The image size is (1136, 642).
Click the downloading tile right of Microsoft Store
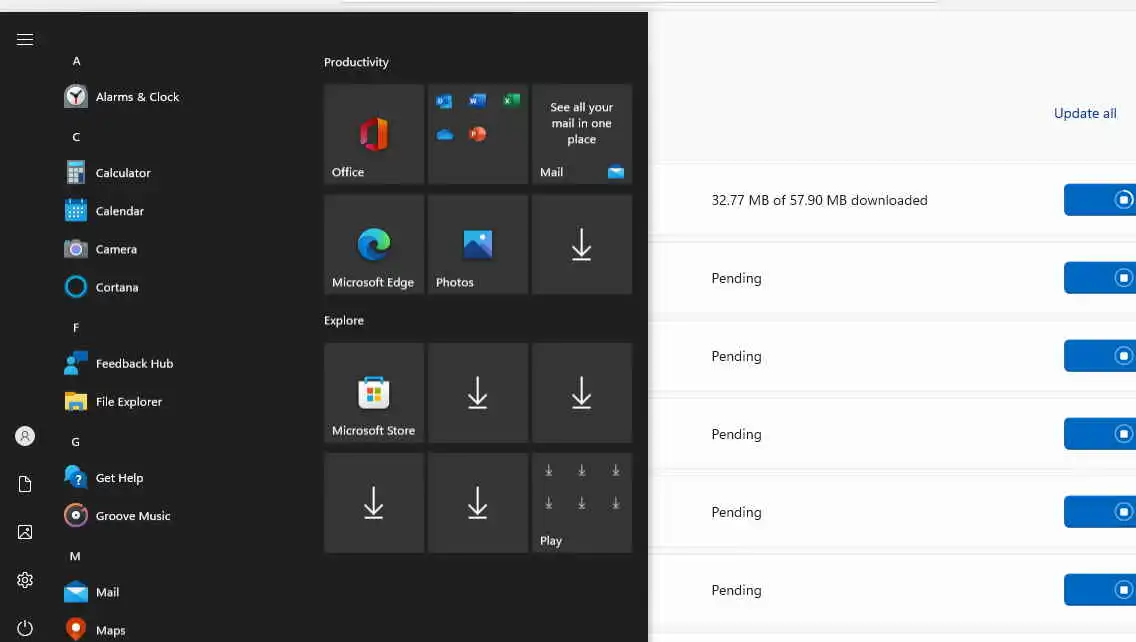point(477,393)
